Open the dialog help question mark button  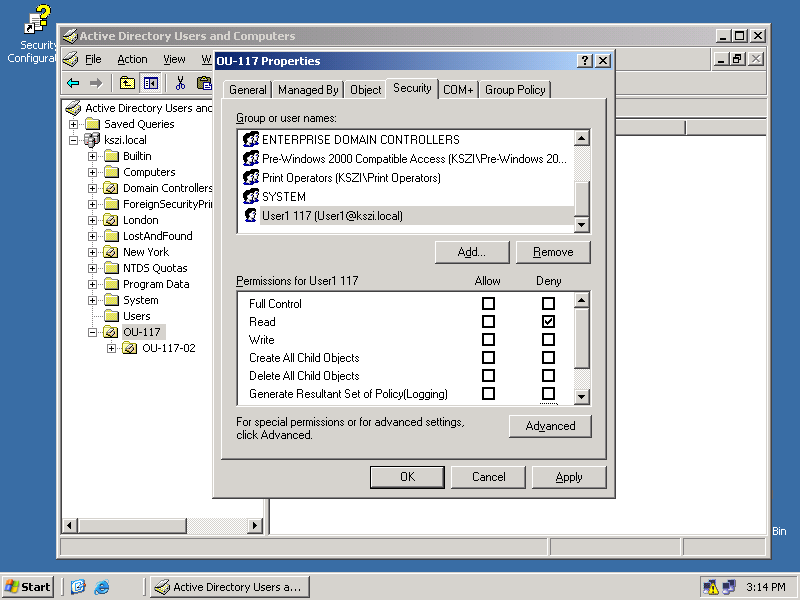[585, 61]
